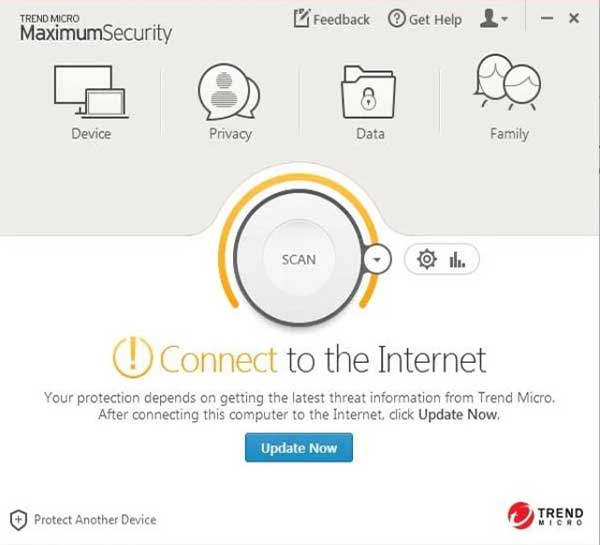The height and width of the screenshot is (545, 600).
Task: Open the Device protection icon
Action: [x=91, y=91]
